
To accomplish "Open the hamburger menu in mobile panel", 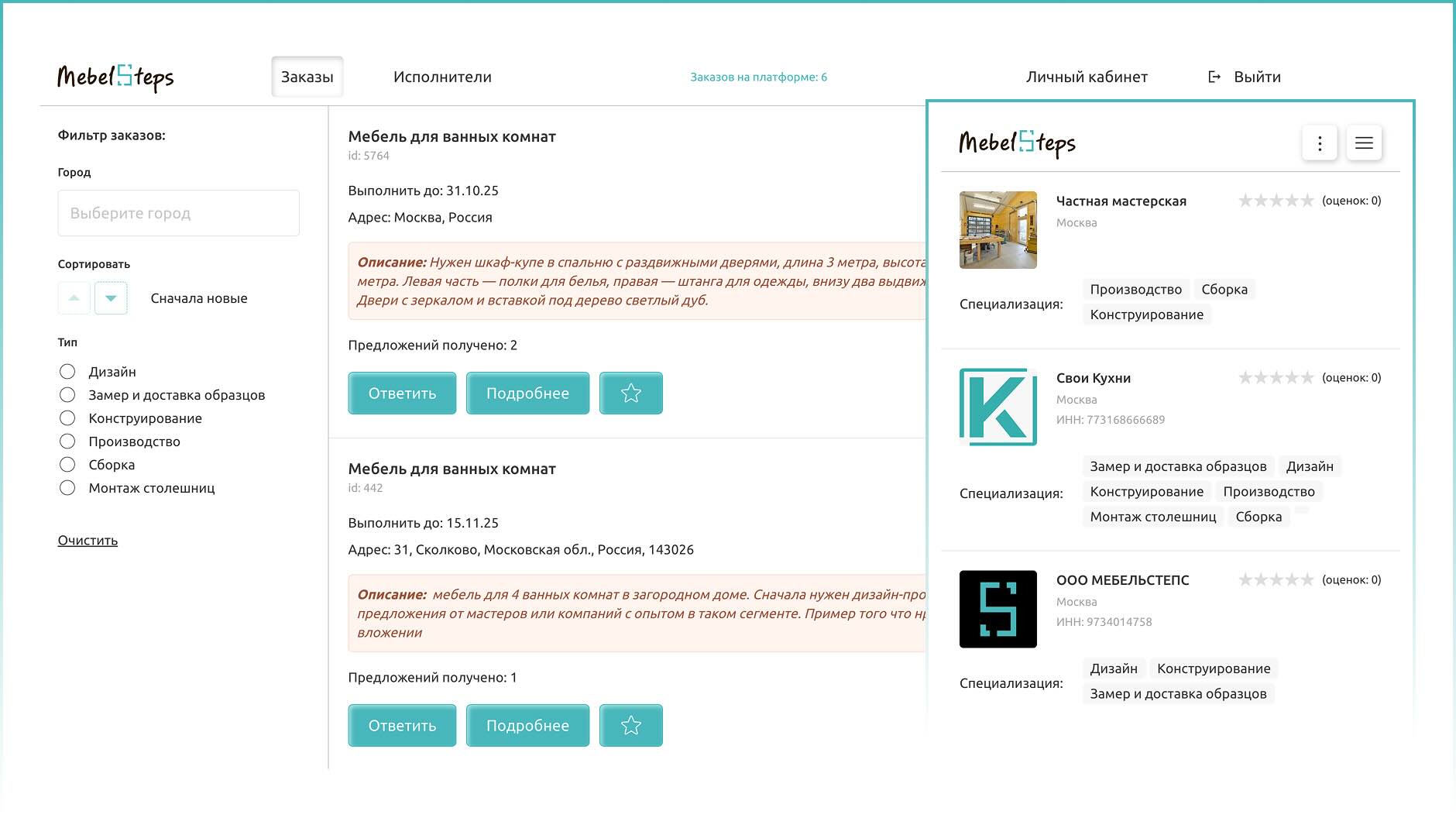I will 1364,143.
